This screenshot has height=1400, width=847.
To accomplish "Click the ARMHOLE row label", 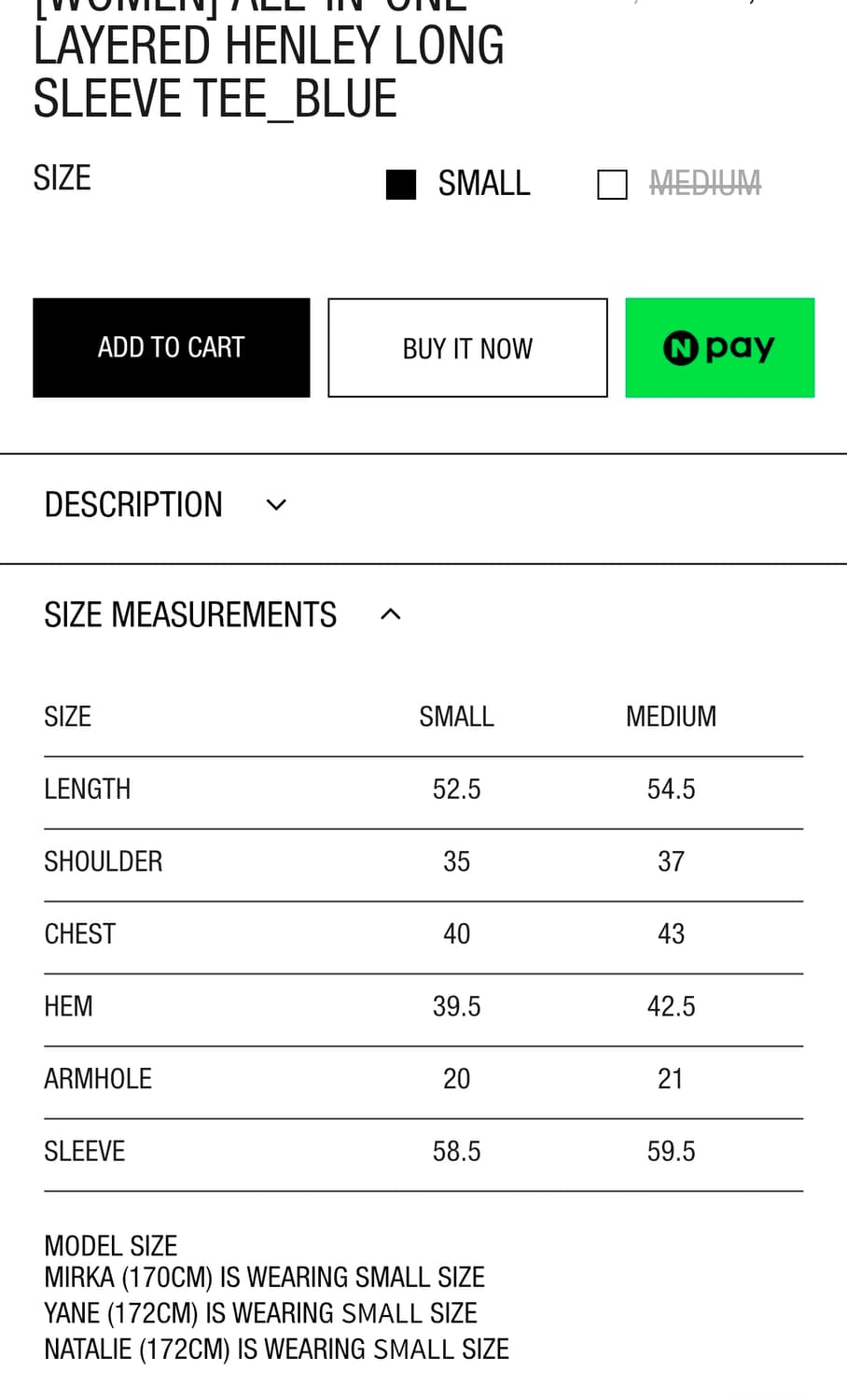I will [98, 1079].
